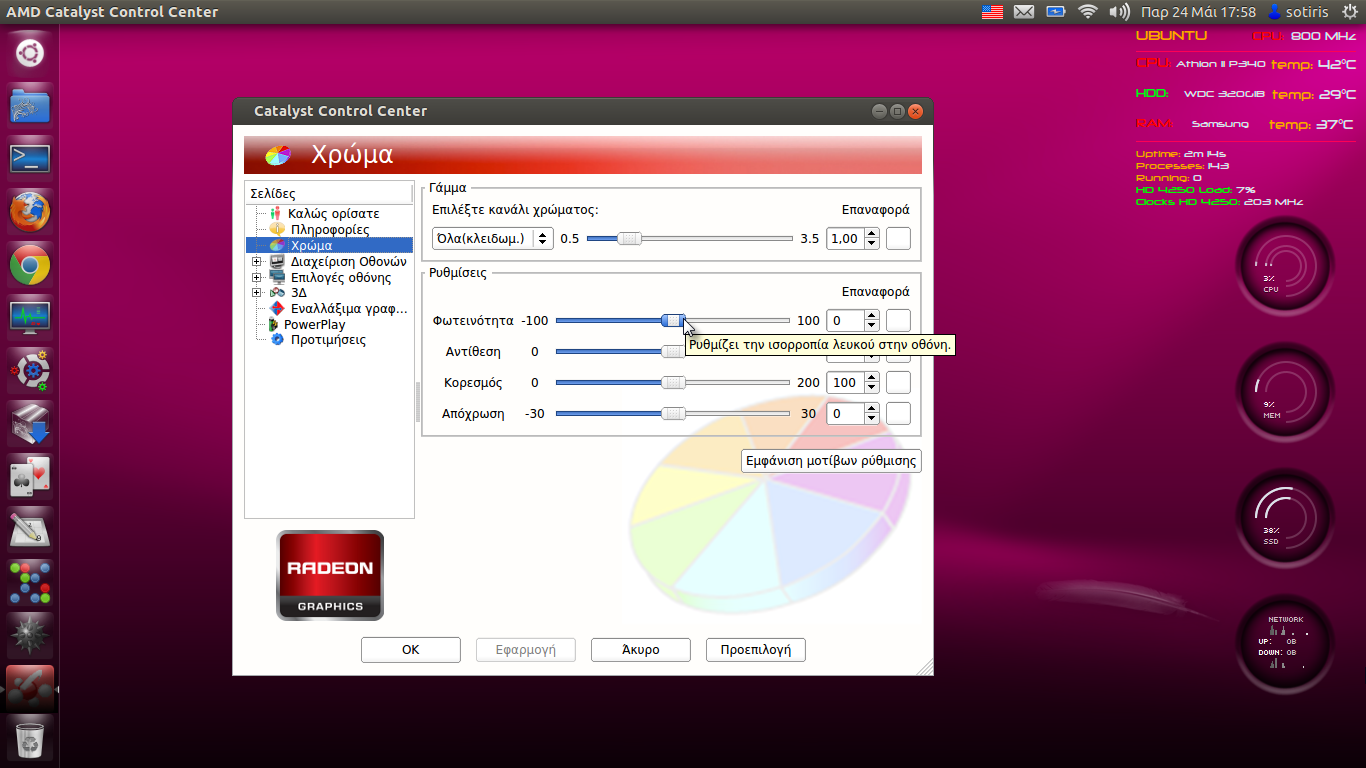The width and height of the screenshot is (1366, 768).
Task: Click the Απόχρωση slider handle
Action: coord(674,413)
